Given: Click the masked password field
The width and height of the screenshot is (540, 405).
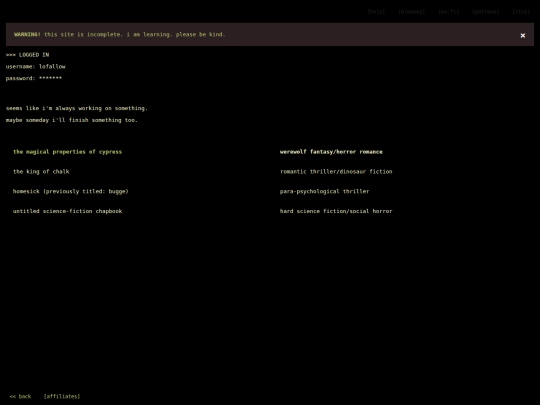Looking at the screenshot, I should pyautogui.click(x=34, y=78).
